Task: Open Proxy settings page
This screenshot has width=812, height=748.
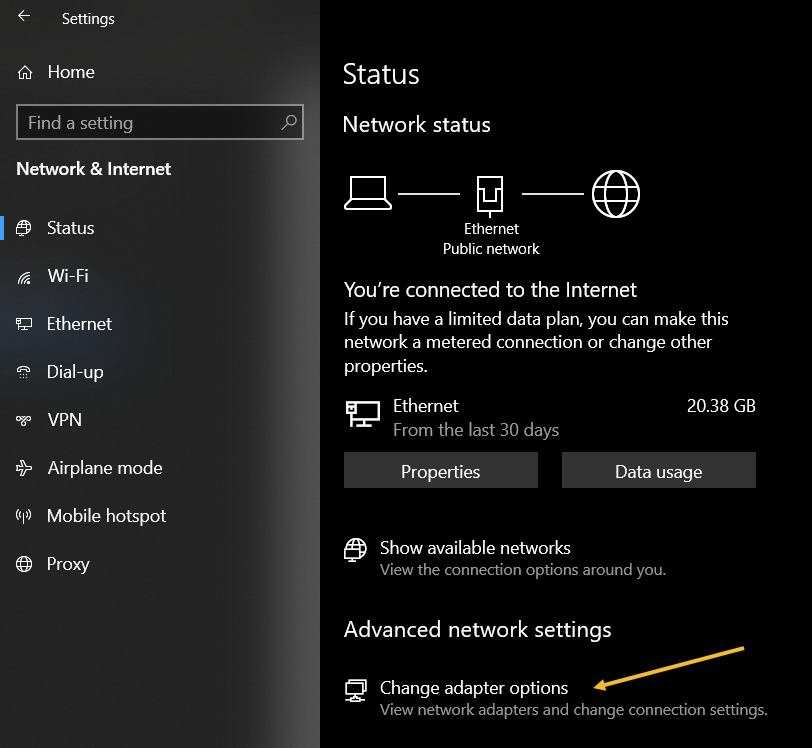Action: tap(68, 564)
